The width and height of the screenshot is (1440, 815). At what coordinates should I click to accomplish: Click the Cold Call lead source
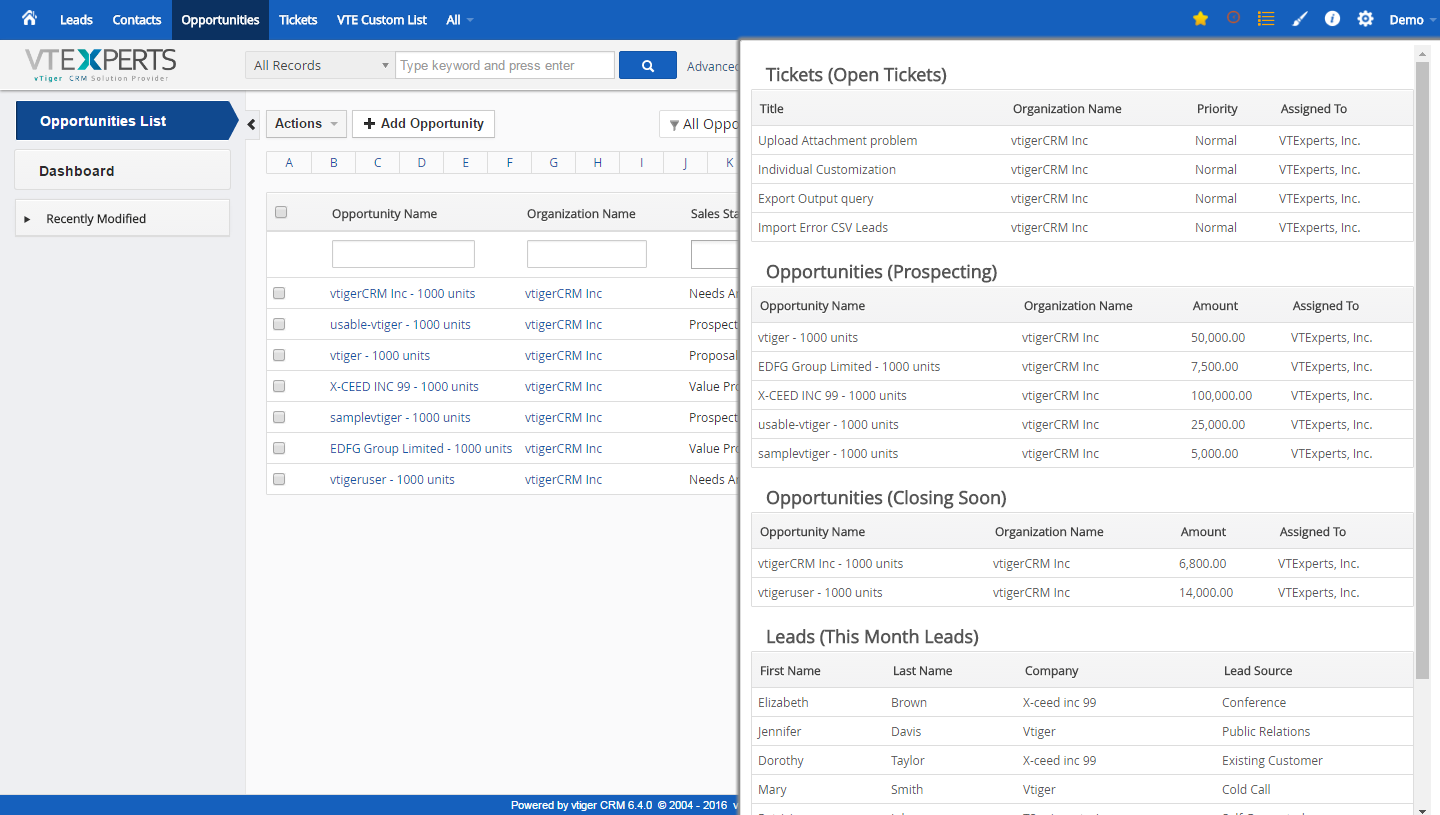(x=1246, y=789)
